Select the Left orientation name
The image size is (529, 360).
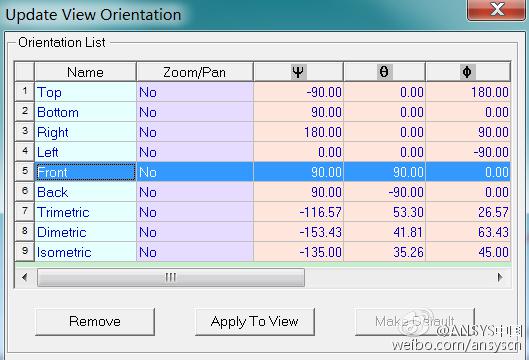[x=85, y=151]
